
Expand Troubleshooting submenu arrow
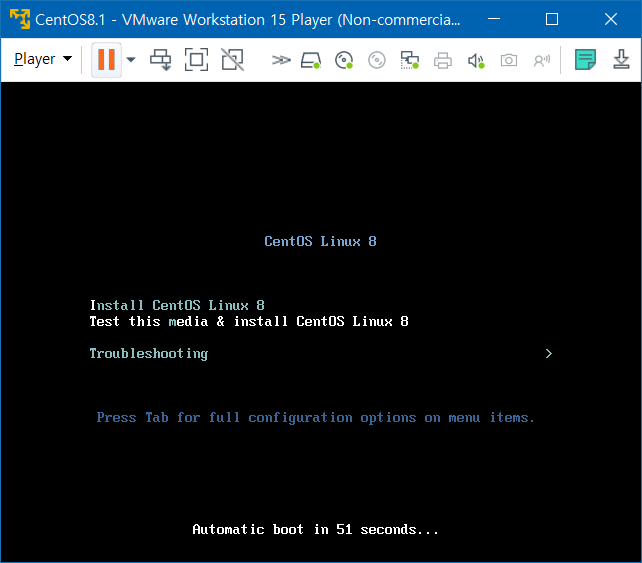(x=549, y=353)
